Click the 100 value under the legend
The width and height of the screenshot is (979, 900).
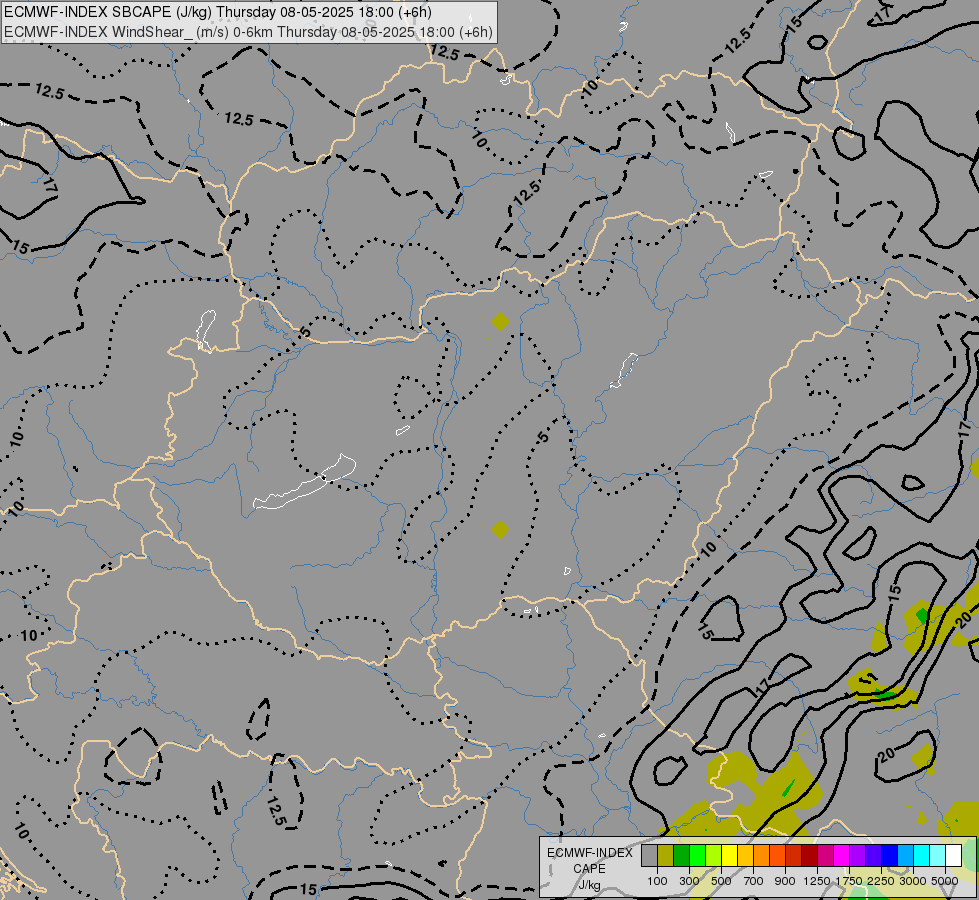(657, 881)
